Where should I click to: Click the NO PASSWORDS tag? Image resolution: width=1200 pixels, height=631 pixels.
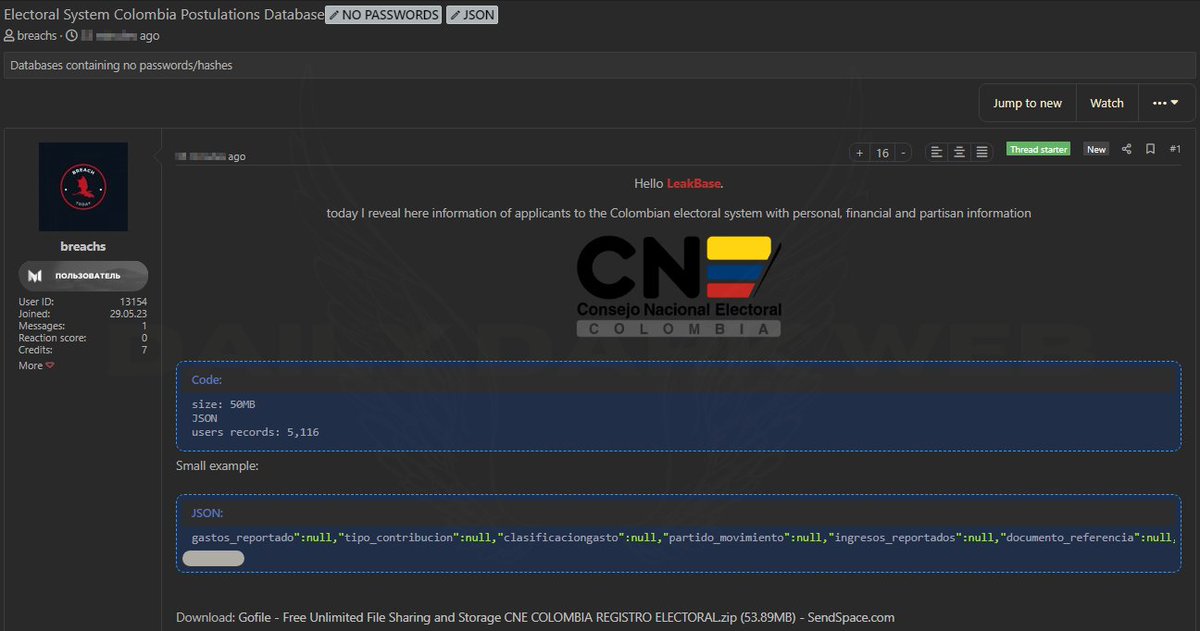click(383, 15)
